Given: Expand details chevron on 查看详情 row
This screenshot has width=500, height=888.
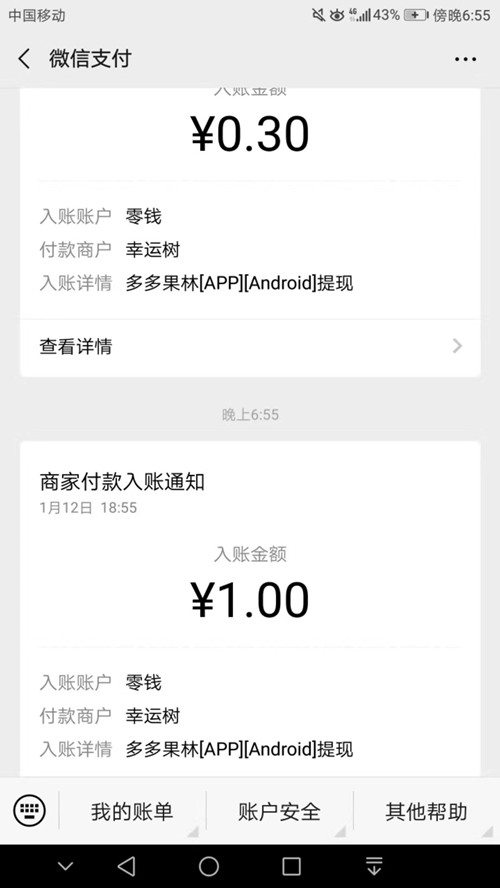Looking at the screenshot, I should (458, 346).
